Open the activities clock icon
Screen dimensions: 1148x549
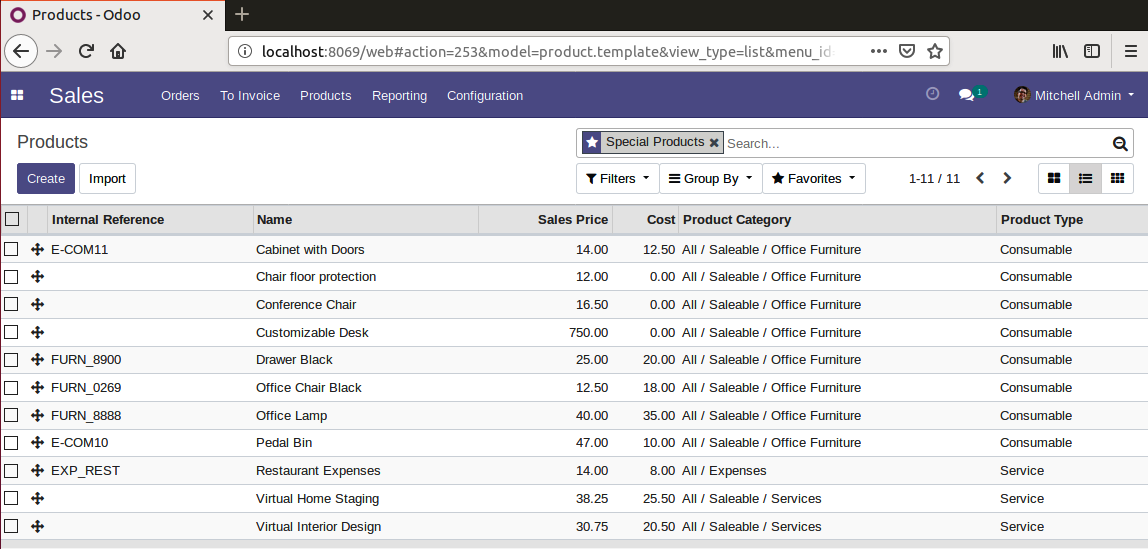point(932,94)
